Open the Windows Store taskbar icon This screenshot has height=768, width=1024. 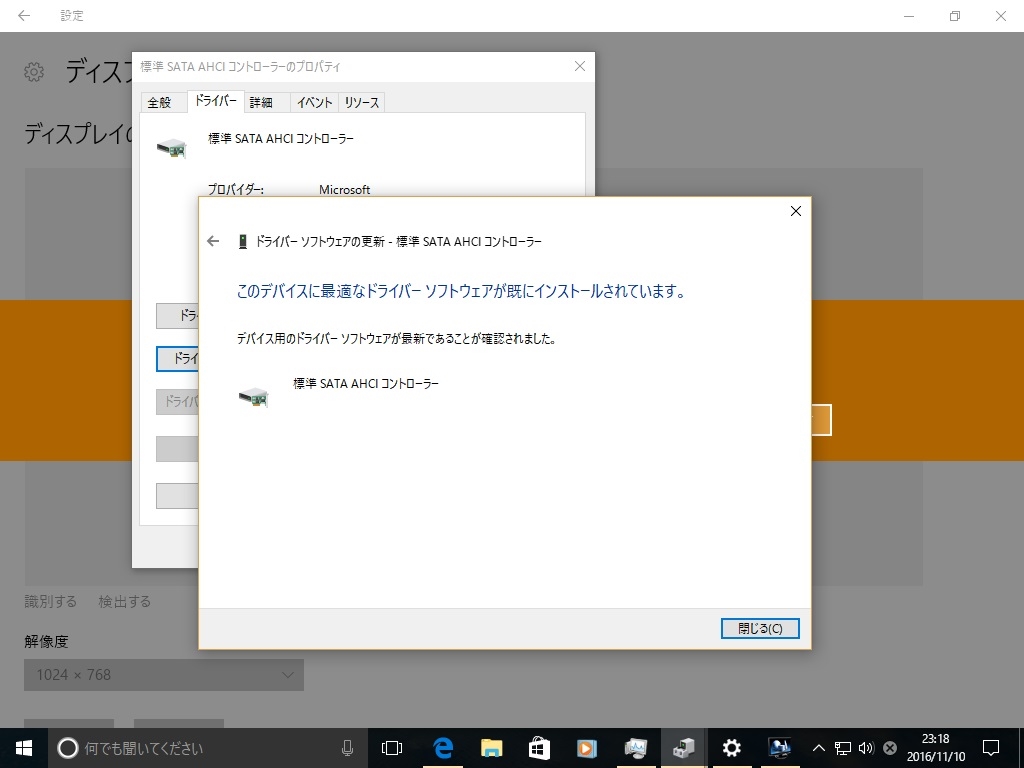click(539, 748)
